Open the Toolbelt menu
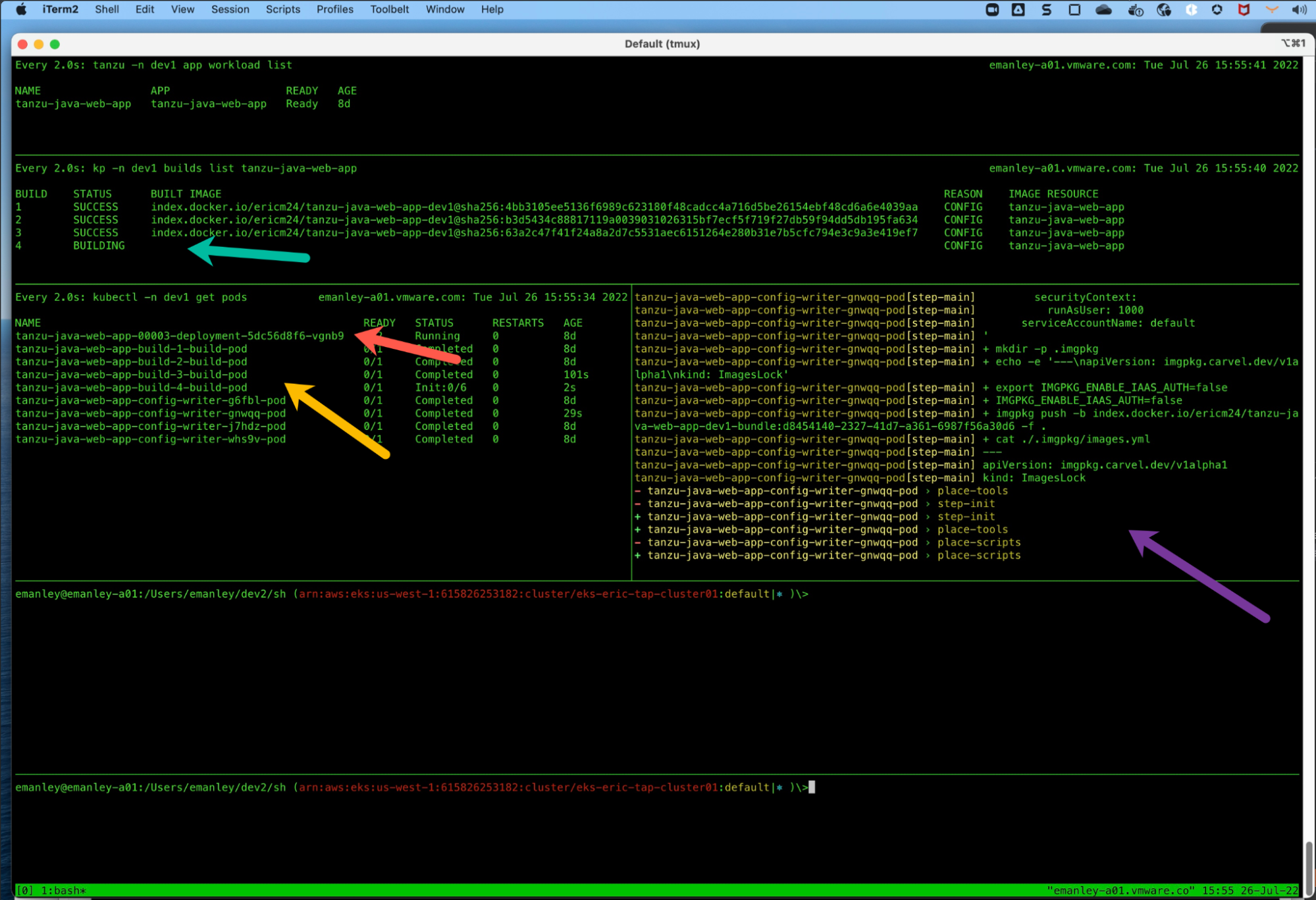The width and height of the screenshot is (1316, 900). click(389, 9)
